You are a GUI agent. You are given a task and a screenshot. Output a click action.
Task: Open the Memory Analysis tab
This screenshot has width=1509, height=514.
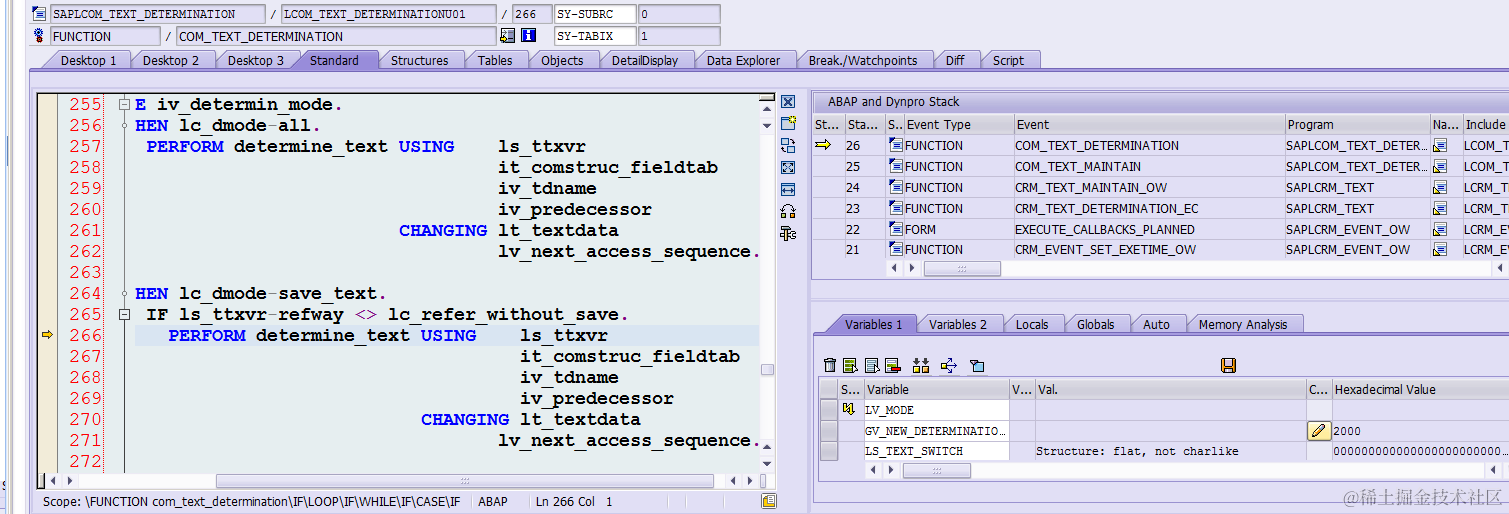[x=1243, y=324]
